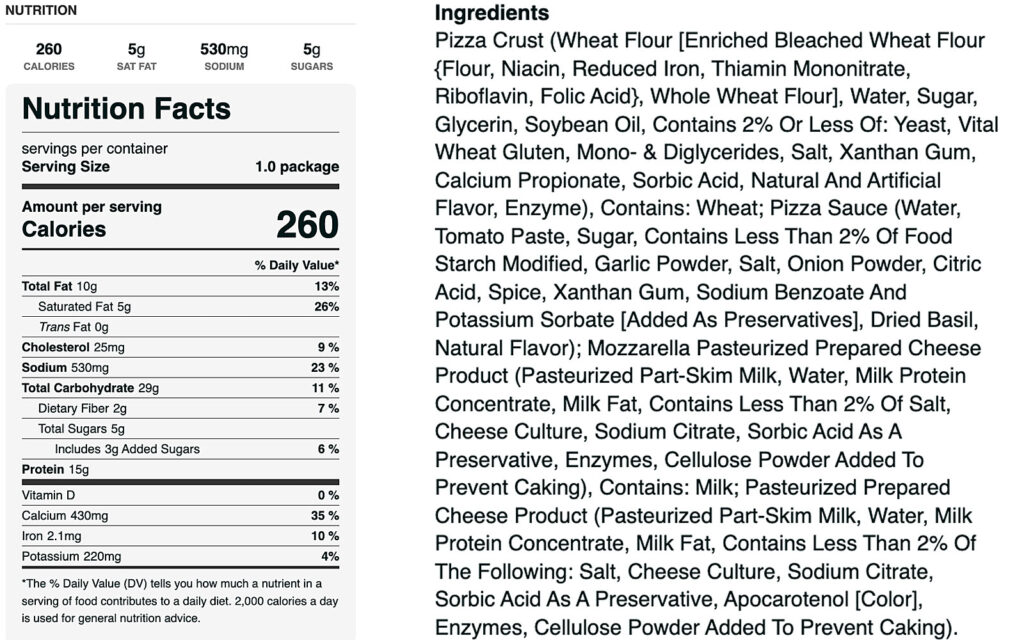
Task: Click the % Daily Value footnote text
Action: pos(170,600)
